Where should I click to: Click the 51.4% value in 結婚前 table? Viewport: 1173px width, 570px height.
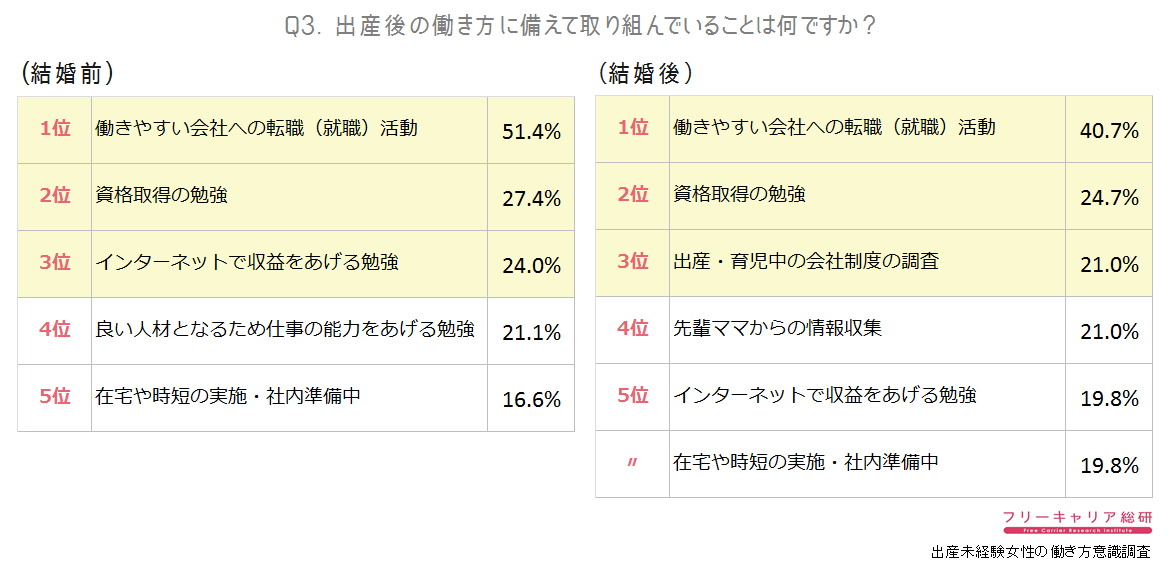[x=531, y=131]
